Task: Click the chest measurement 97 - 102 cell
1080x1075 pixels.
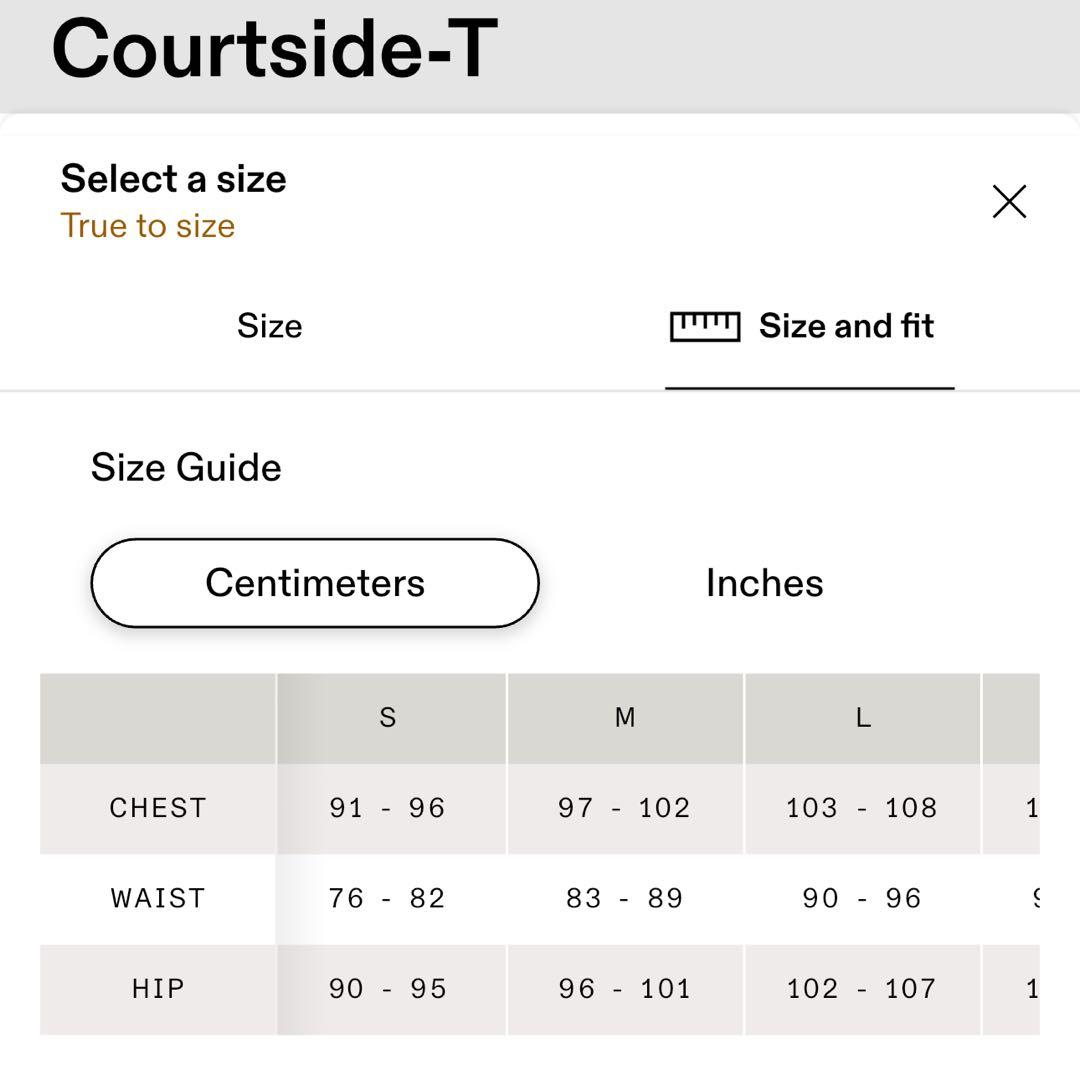Action: (x=625, y=808)
